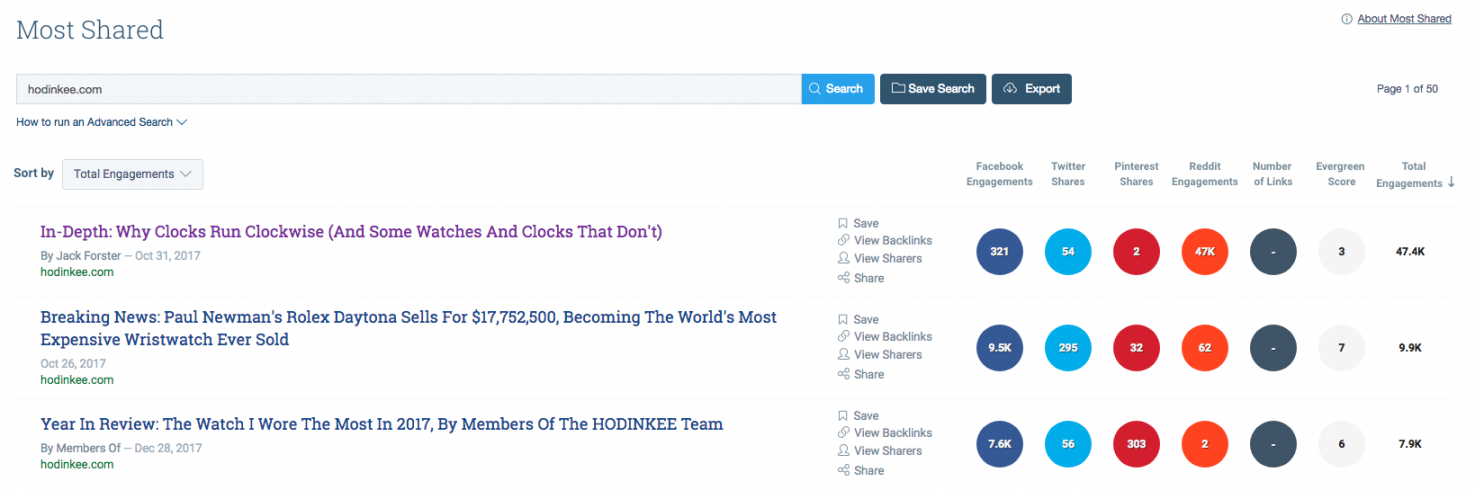Click View Backlinks link icon for Paul Newman article
The height and width of the screenshot is (490, 1475).
point(843,337)
